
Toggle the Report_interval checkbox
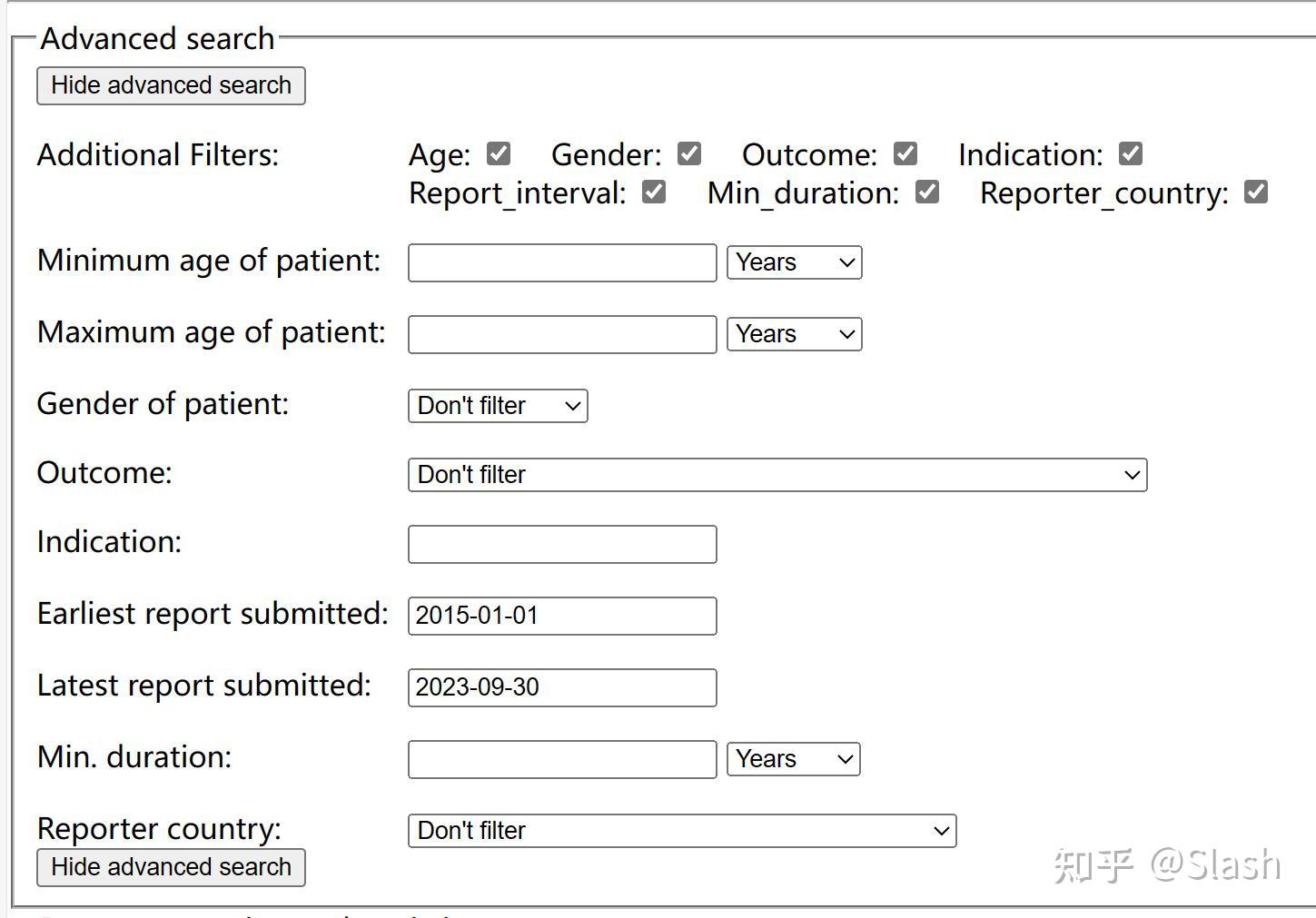point(654,192)
